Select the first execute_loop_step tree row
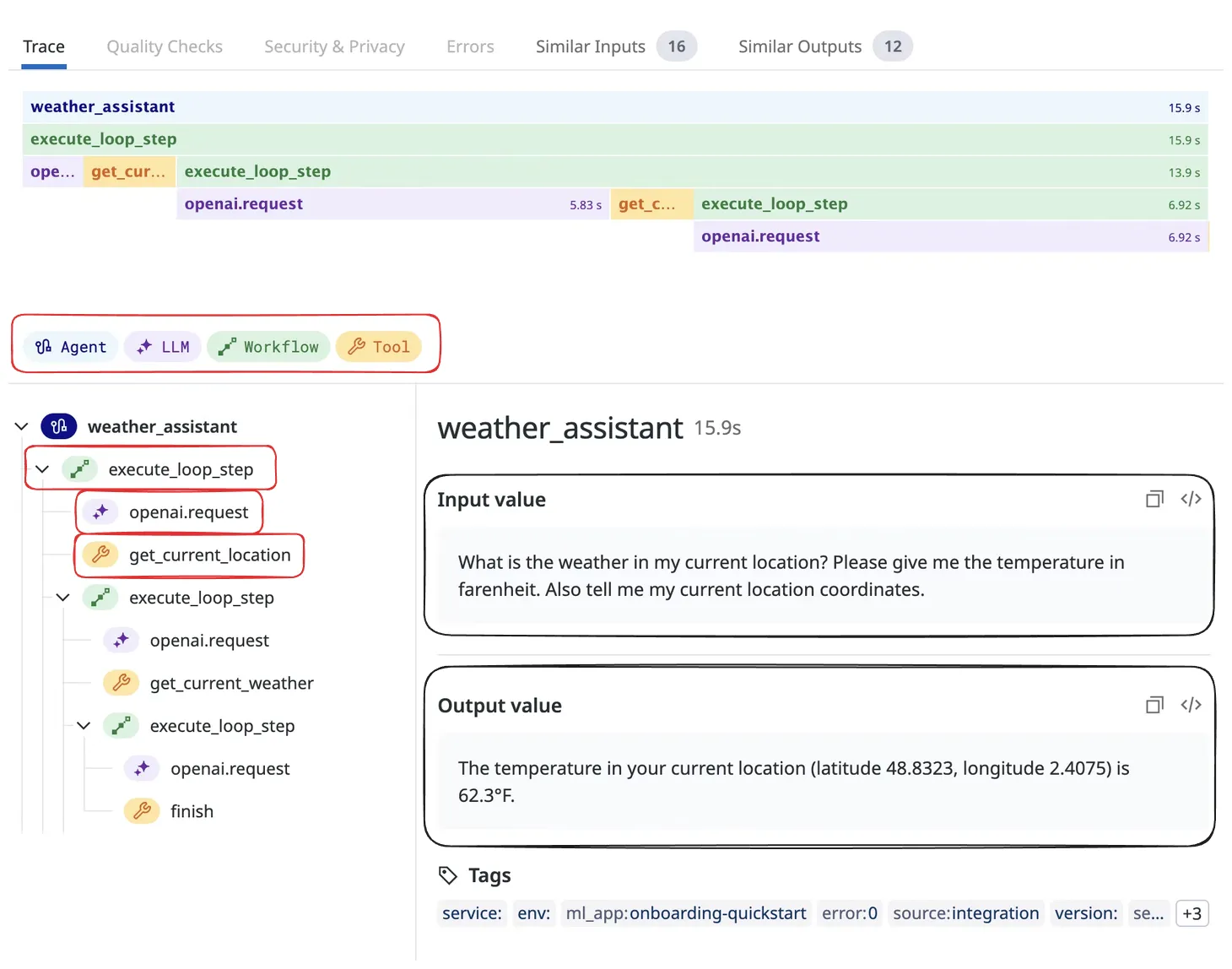 [181, 469]
